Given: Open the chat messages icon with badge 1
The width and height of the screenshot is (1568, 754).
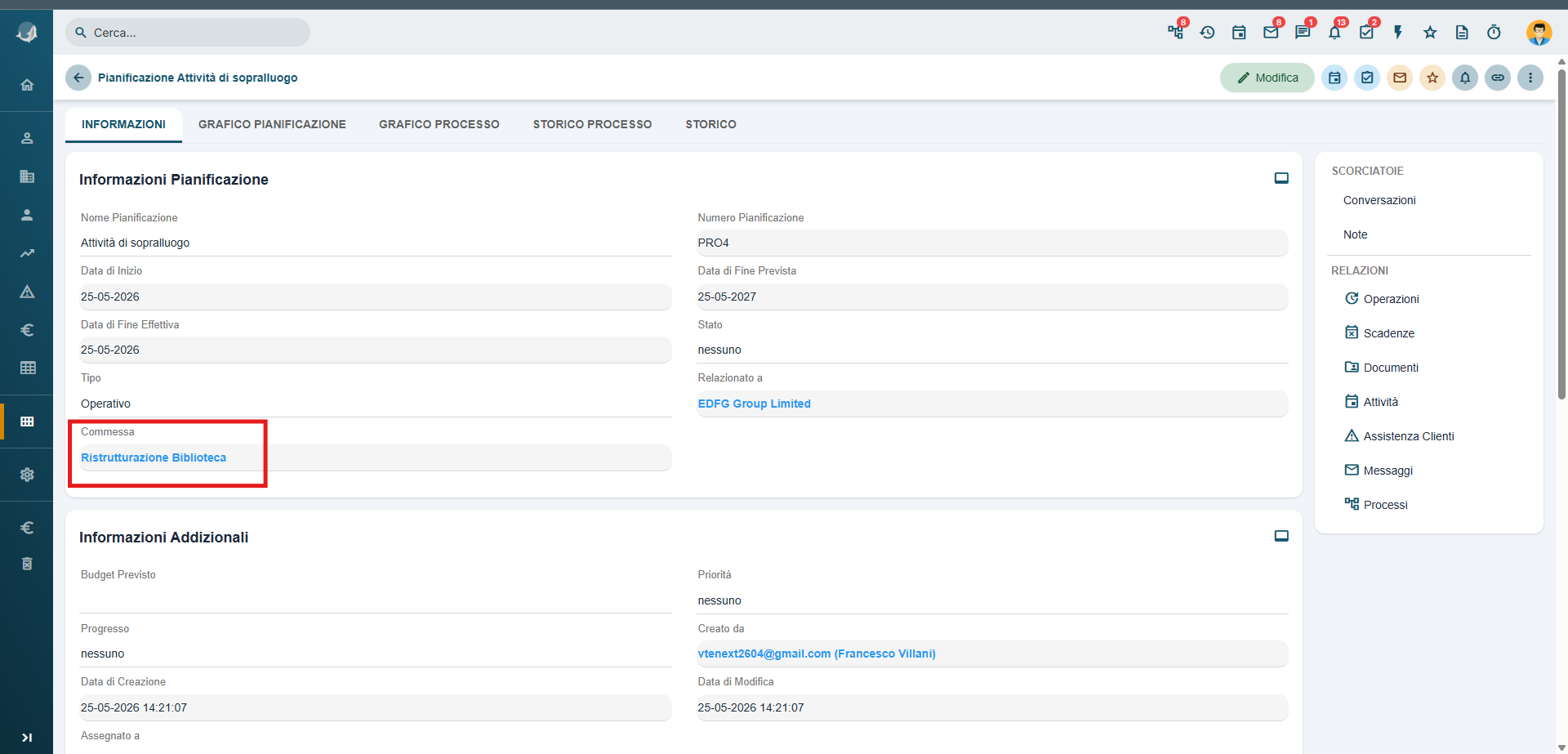Looking at the screenshot, I should 1303,32.
